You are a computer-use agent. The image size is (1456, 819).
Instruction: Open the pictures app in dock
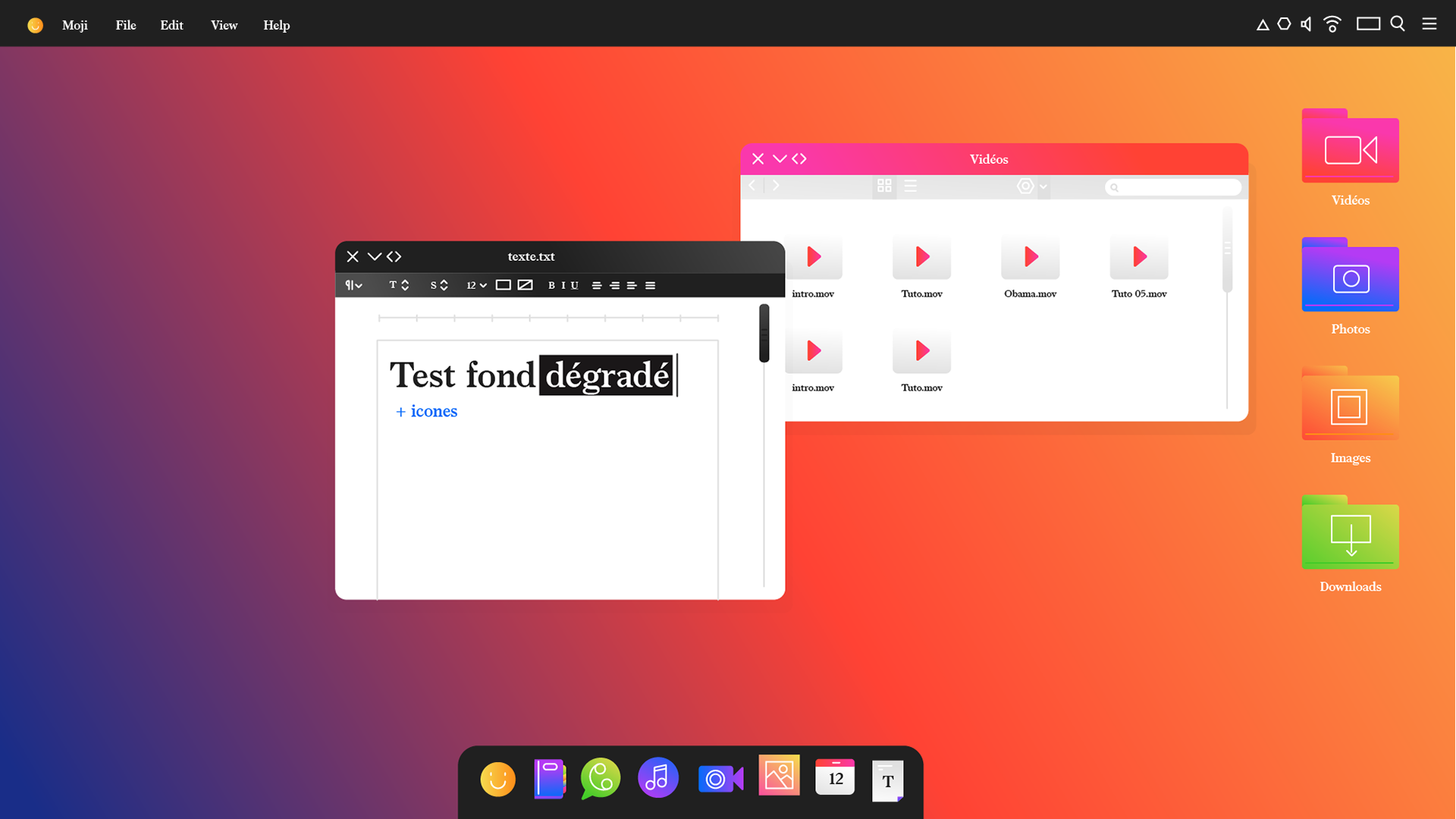pyautogui.click(x=779, y=775)
